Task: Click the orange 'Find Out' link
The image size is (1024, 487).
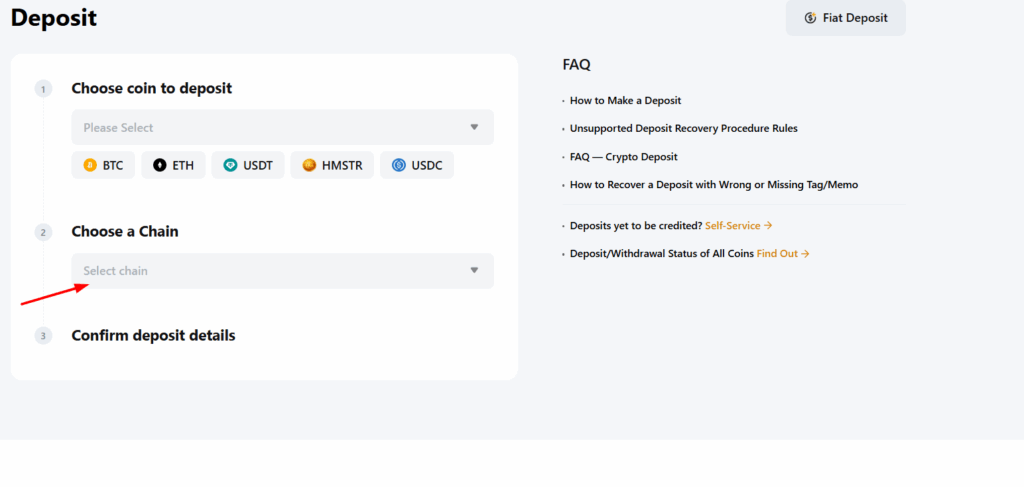Action: tap(782, 254)
